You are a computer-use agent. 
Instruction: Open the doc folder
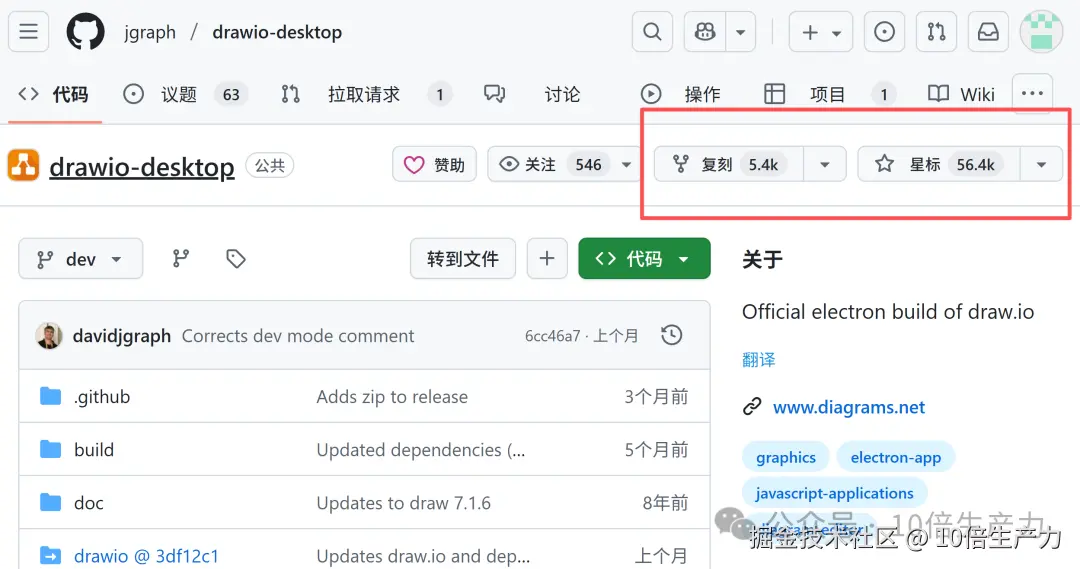pos(89,503)
